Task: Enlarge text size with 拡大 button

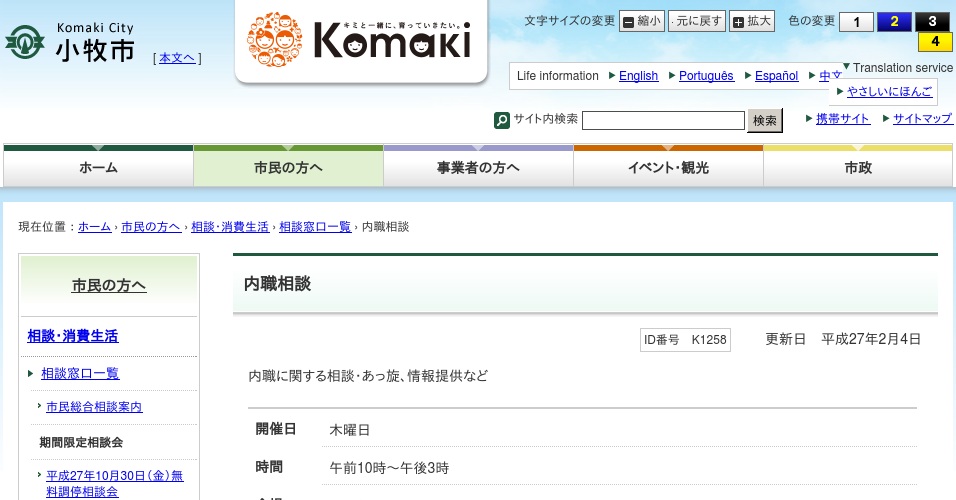Action: coord(751,21)
